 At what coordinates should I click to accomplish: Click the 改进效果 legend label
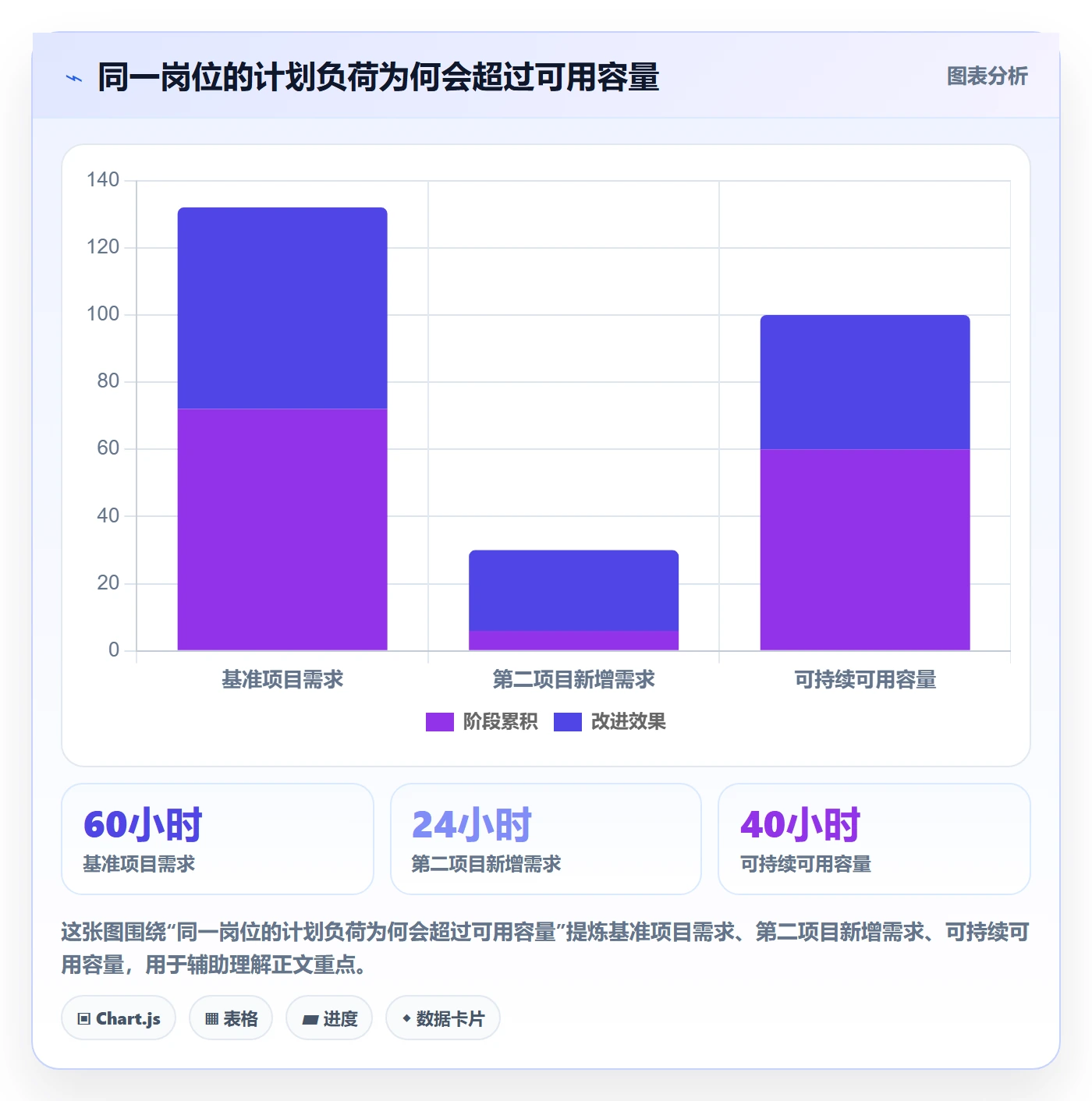(x=628, y=722)
